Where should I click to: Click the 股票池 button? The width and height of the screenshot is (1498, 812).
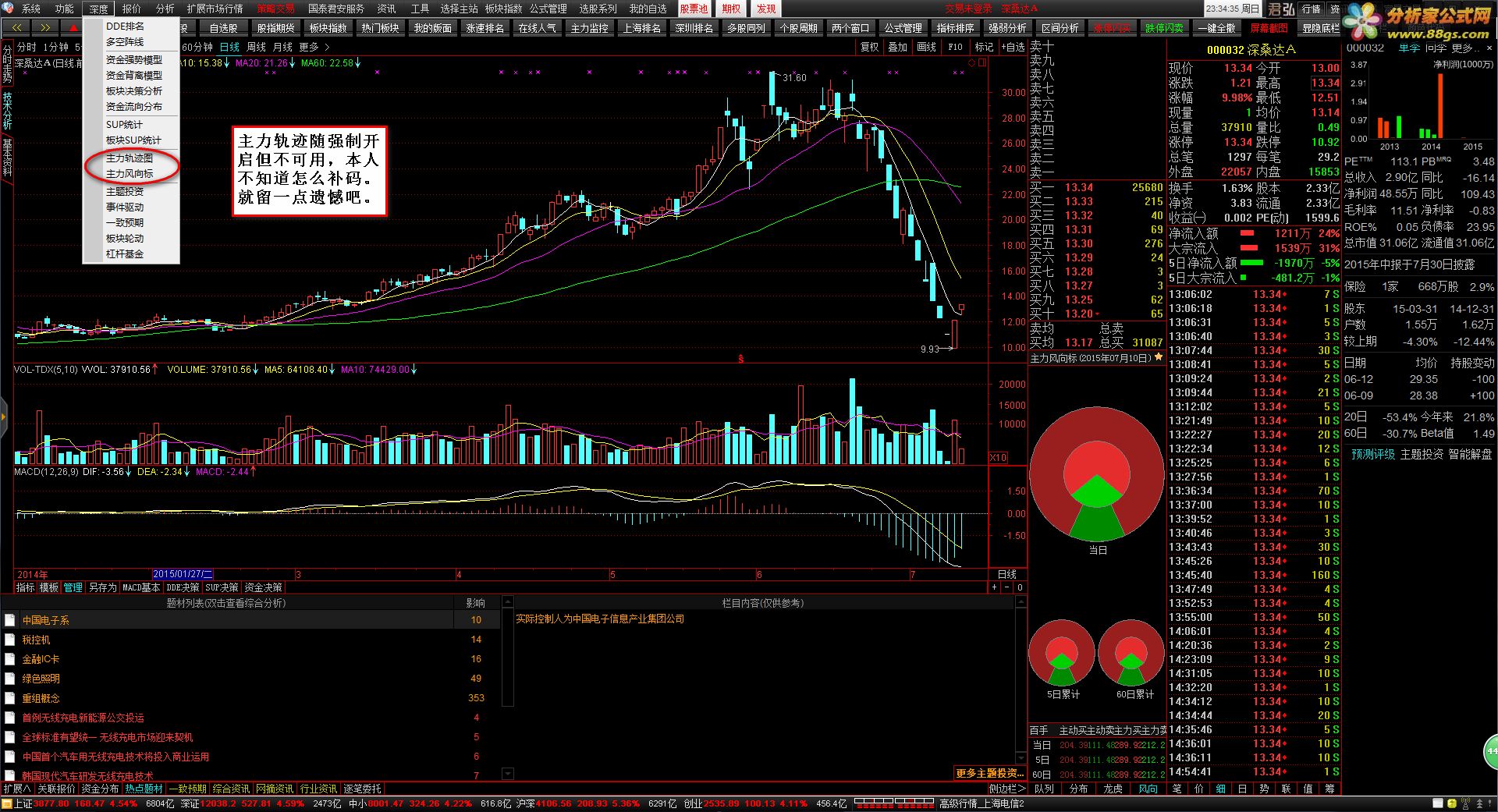[693, 9]
